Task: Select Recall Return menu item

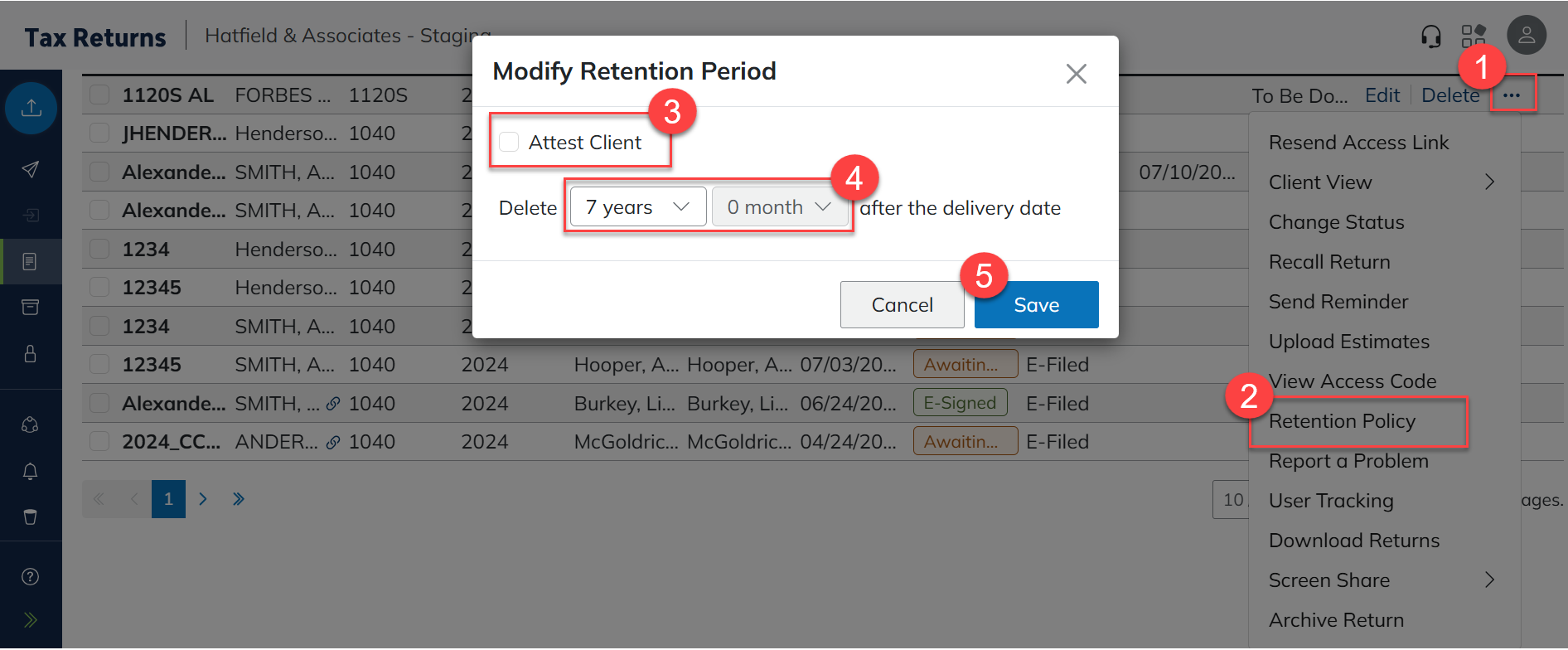Action: click(x=1329, y=262)
